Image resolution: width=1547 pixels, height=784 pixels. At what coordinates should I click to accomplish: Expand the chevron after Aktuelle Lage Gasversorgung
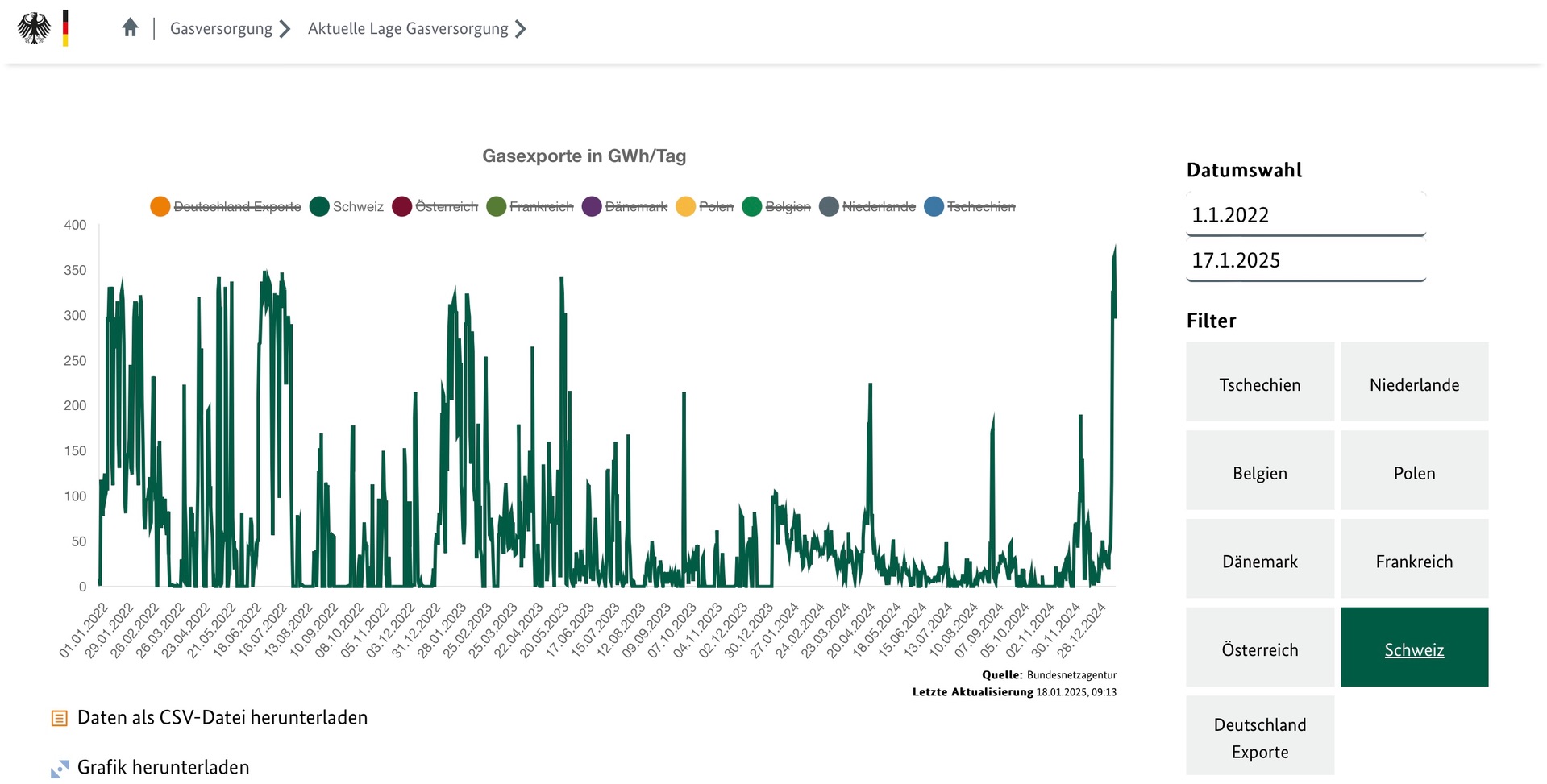521,29
